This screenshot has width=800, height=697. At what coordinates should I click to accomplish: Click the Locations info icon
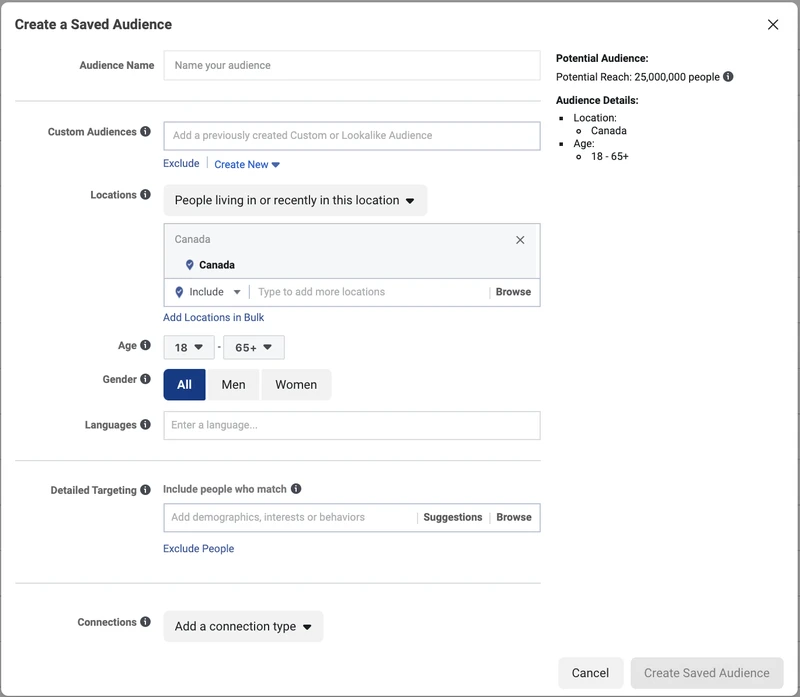pyautogui.click(x=145, y=194)
